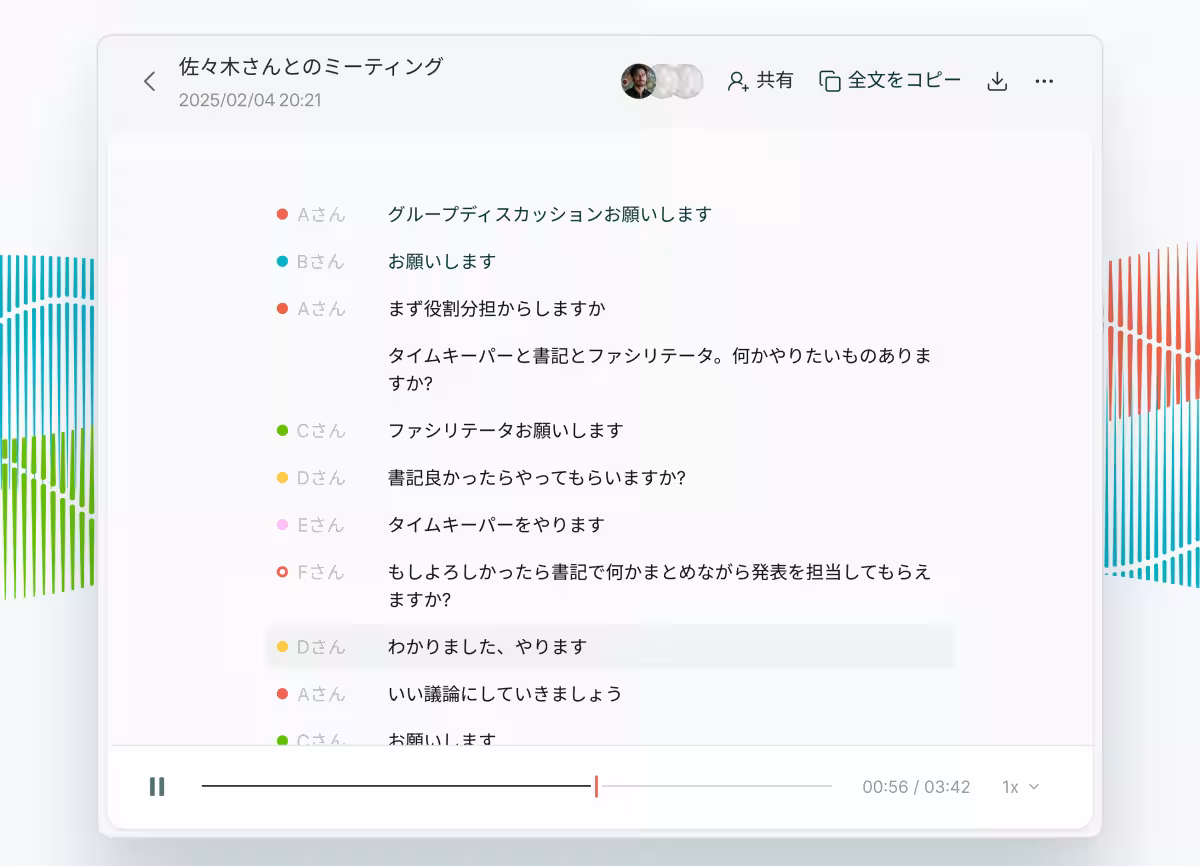The width and height of the screenshot is (1200, 866).
Task: Click Aさん's red speaker dot
Action: point(281,213)
